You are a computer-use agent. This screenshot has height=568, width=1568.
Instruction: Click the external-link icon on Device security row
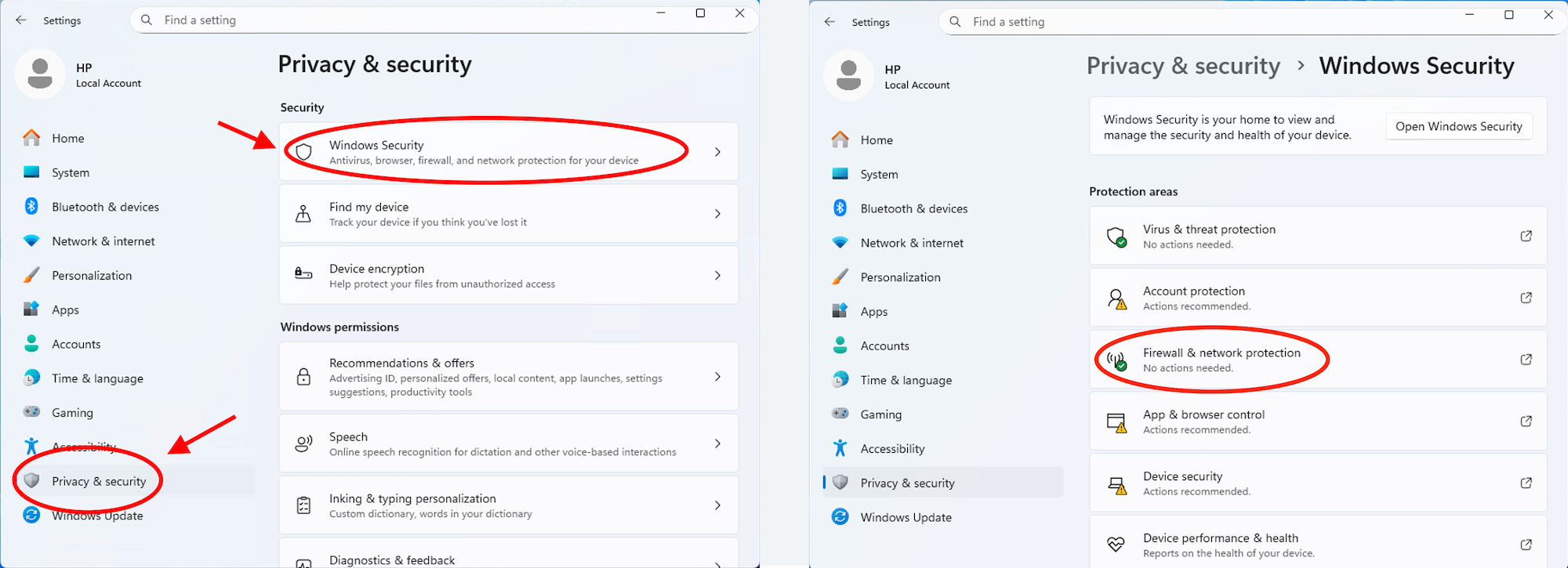pos(1526,483)
